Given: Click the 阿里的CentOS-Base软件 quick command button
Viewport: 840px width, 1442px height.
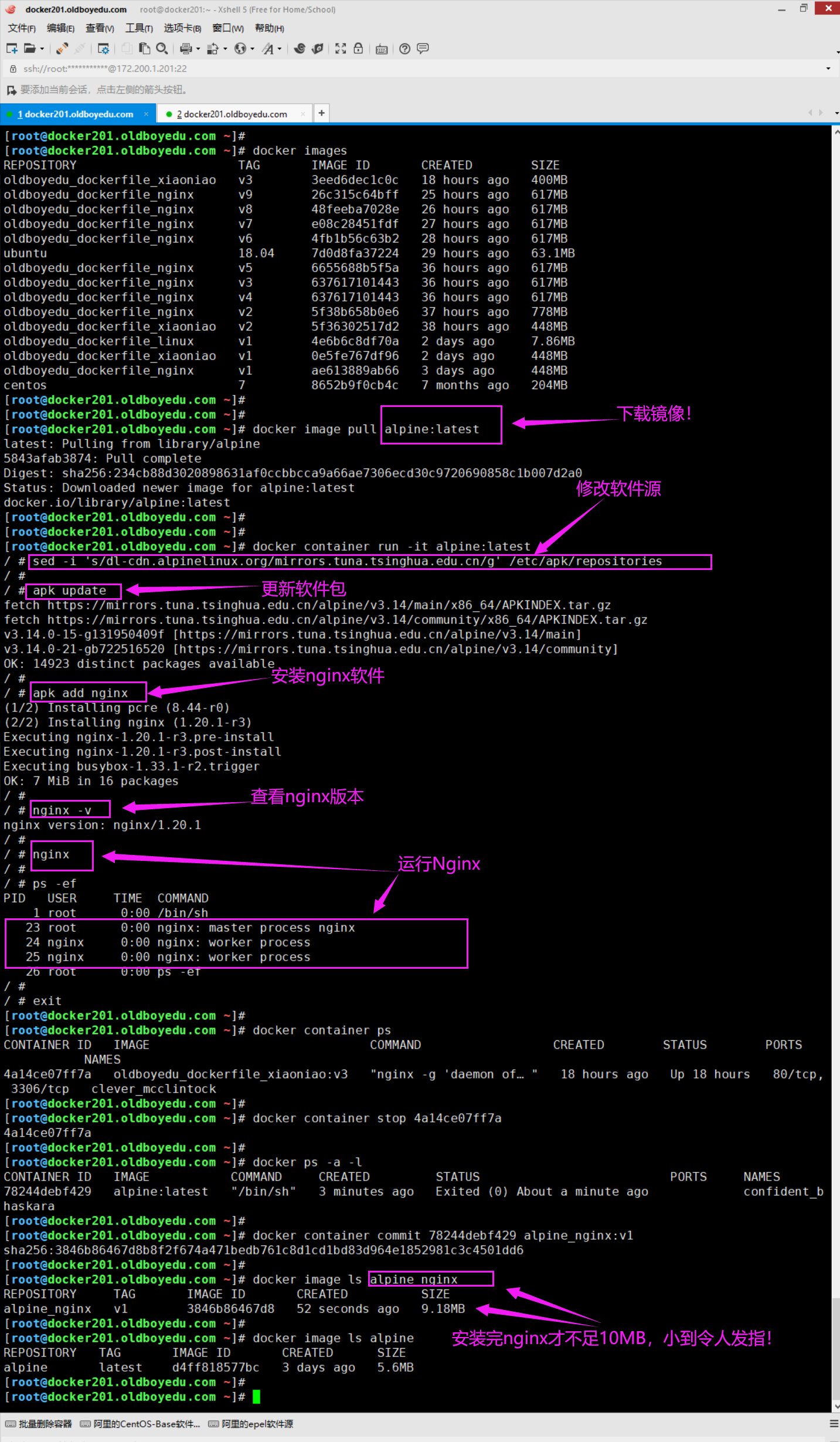Looking at the screenshot, I should pyautogui.click(x=140, y=1424).
